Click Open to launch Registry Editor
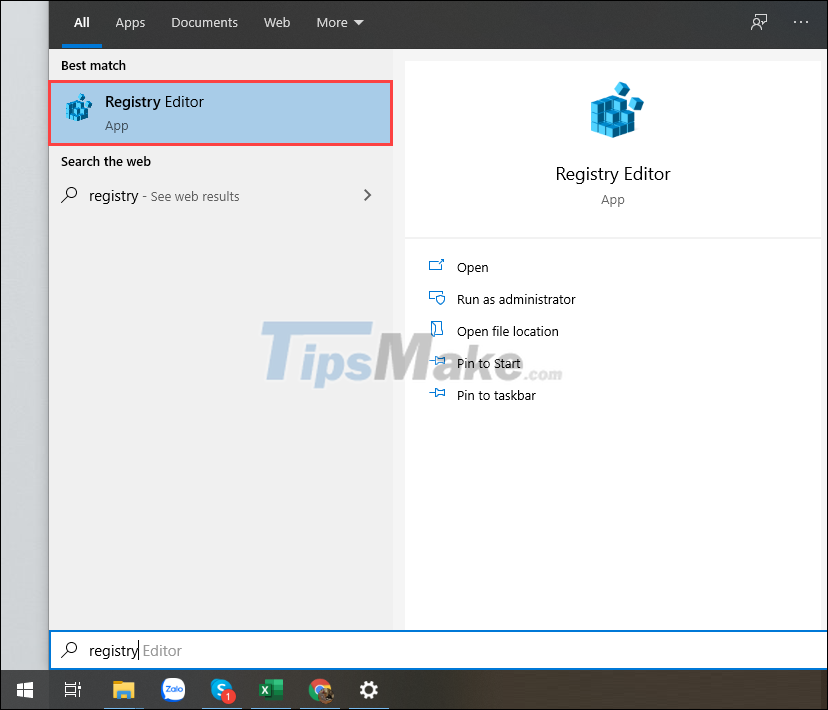 tap(472, 267)
